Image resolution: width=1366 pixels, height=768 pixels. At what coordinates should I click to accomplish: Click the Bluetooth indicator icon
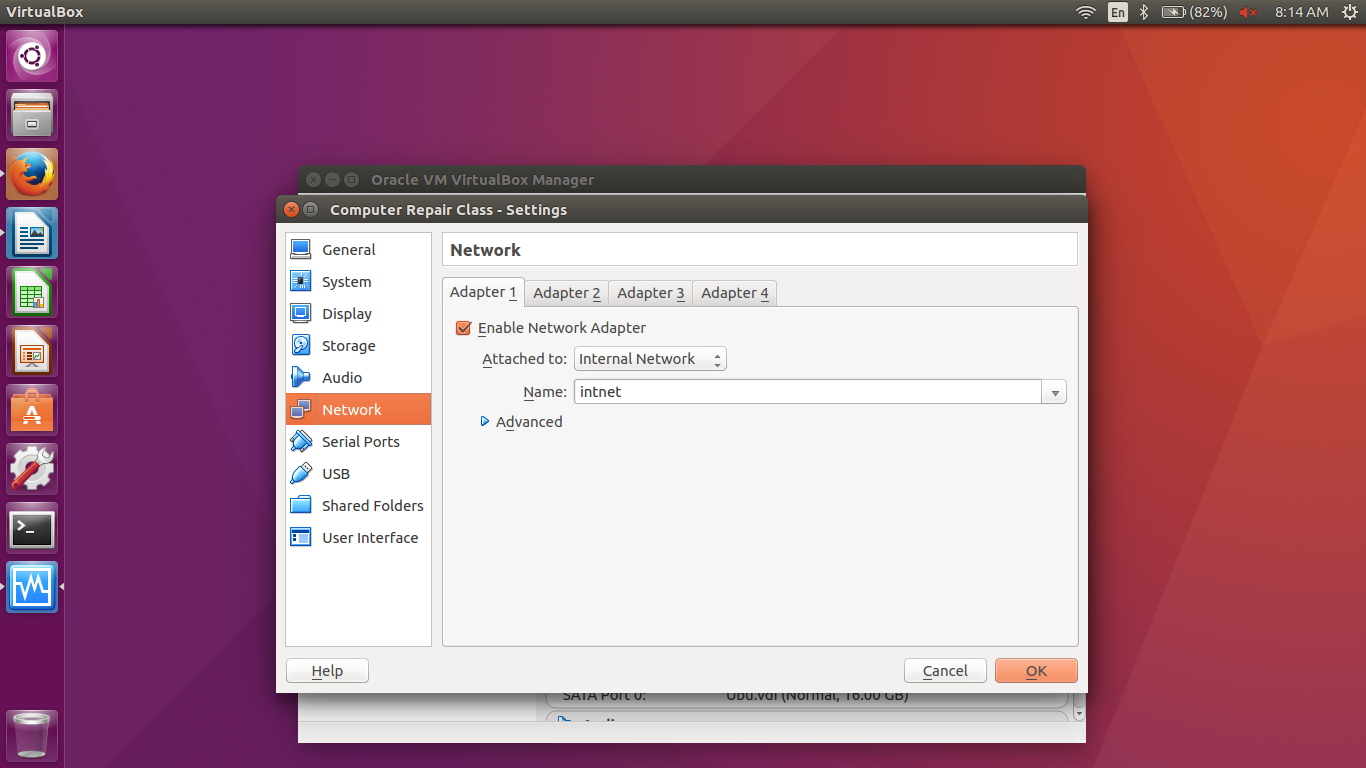point(1145,12)
